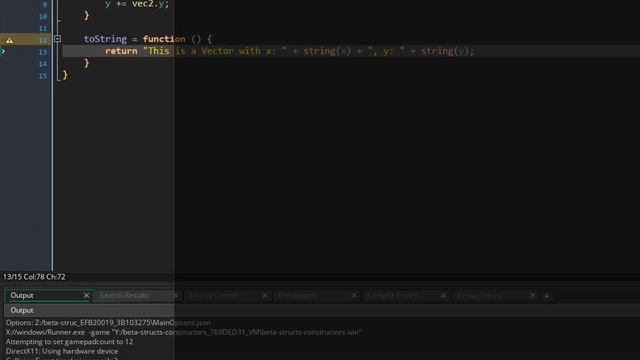
Task: Collapse the toString function fold marker
Action: coord(58,39)
